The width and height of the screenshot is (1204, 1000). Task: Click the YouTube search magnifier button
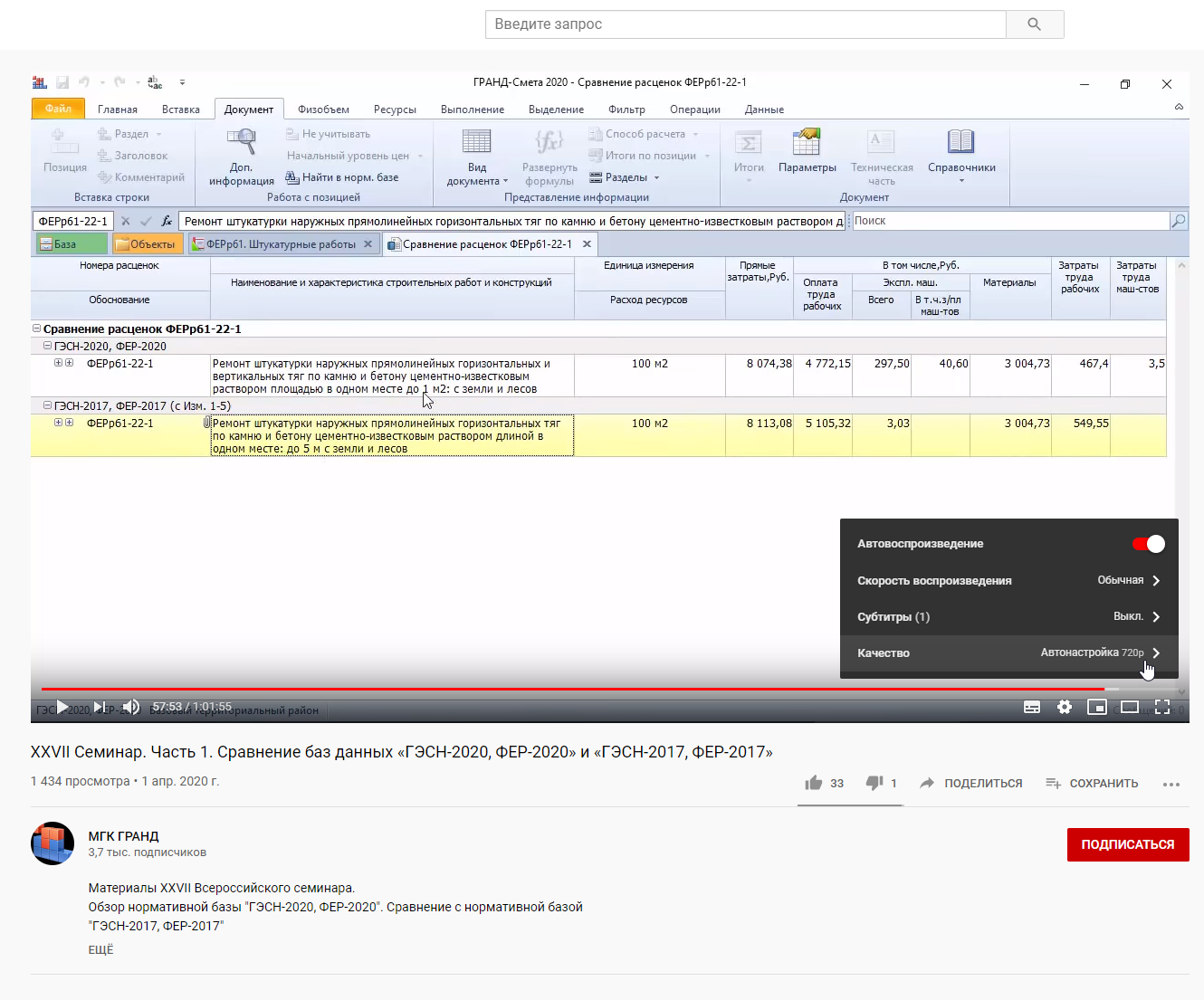(x=1035, y=24)
